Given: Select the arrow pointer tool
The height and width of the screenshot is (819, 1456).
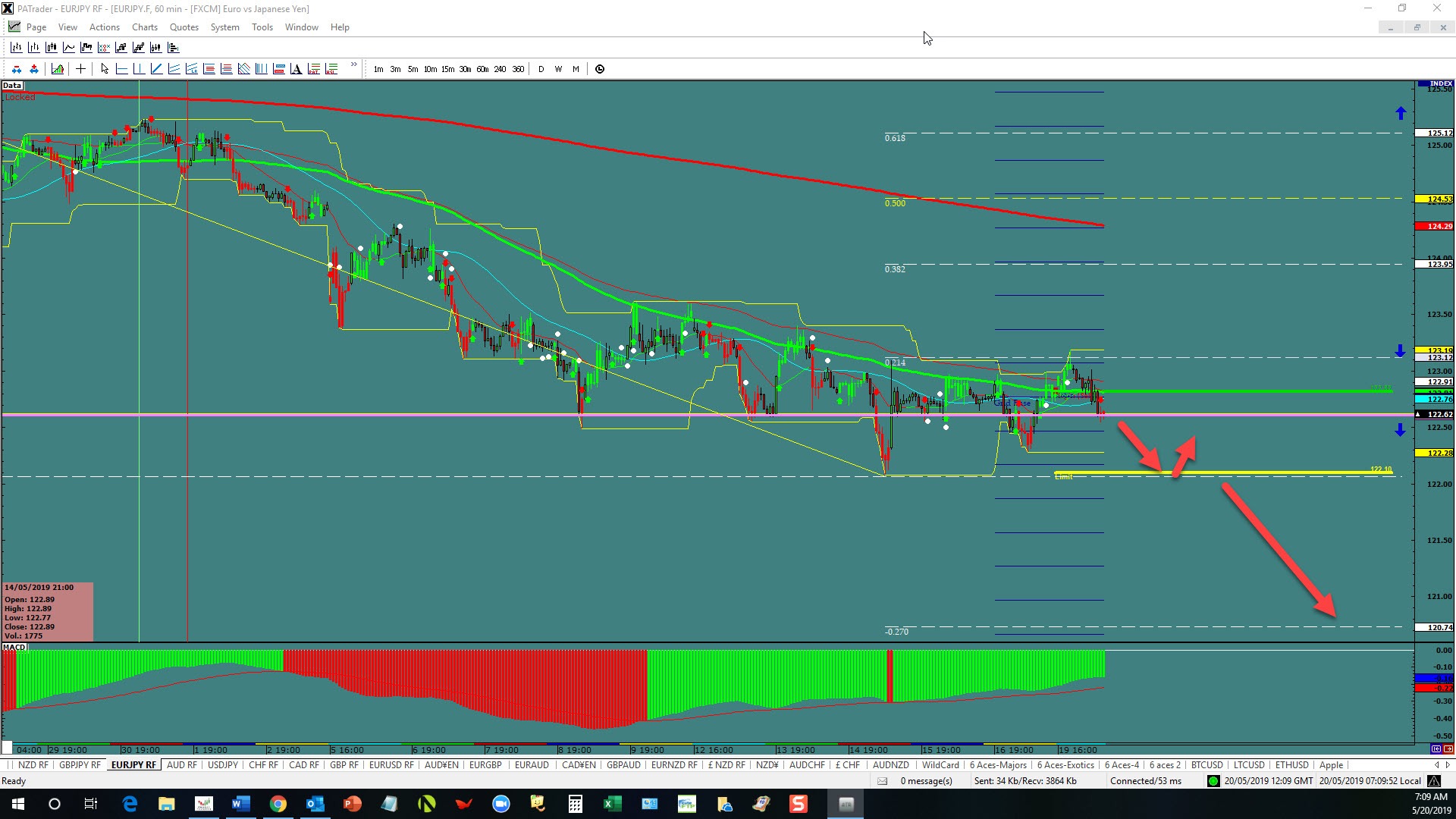Looking at the screenshot, I should click(x=105, y=69).
